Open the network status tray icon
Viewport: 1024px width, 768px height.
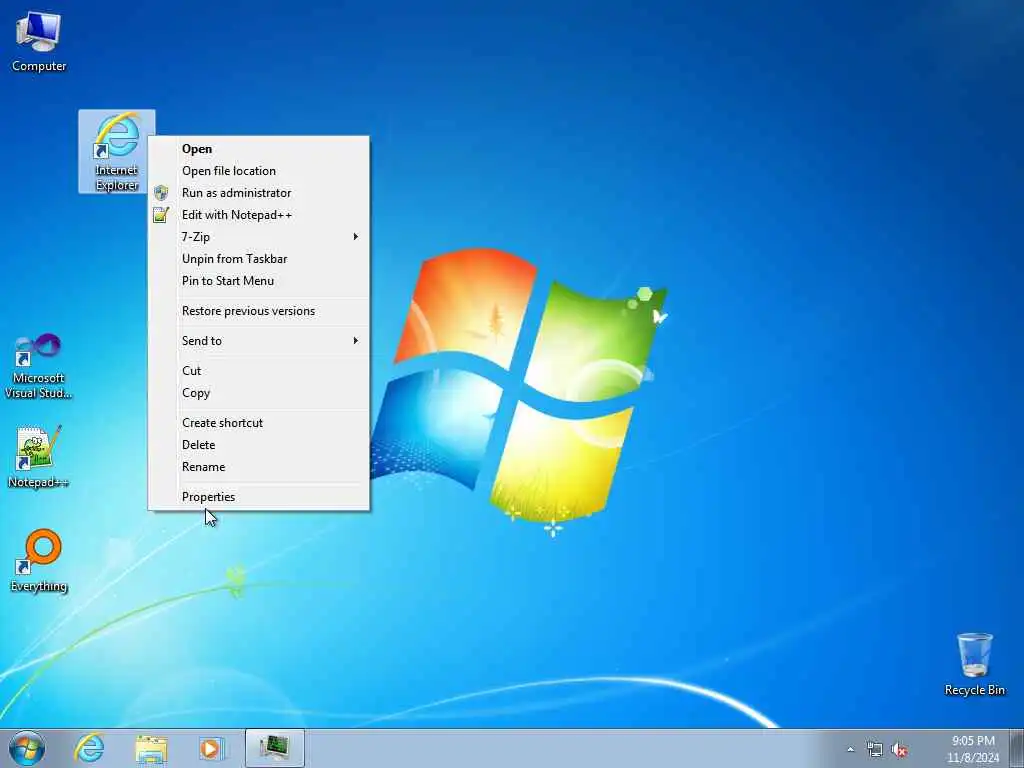pyautogui.click(x=874, y=749)
